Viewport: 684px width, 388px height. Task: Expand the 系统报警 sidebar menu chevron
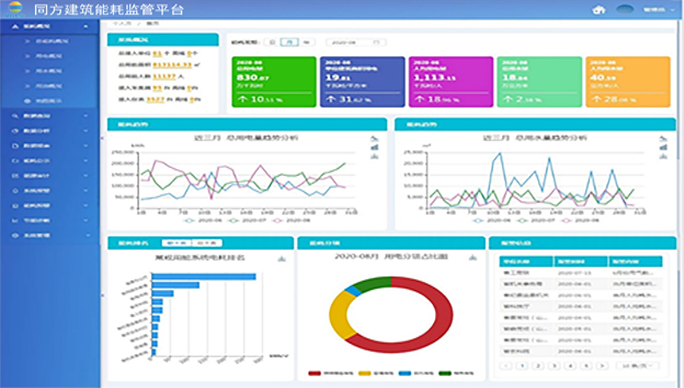pyautogui.click(x=86, y=190)
